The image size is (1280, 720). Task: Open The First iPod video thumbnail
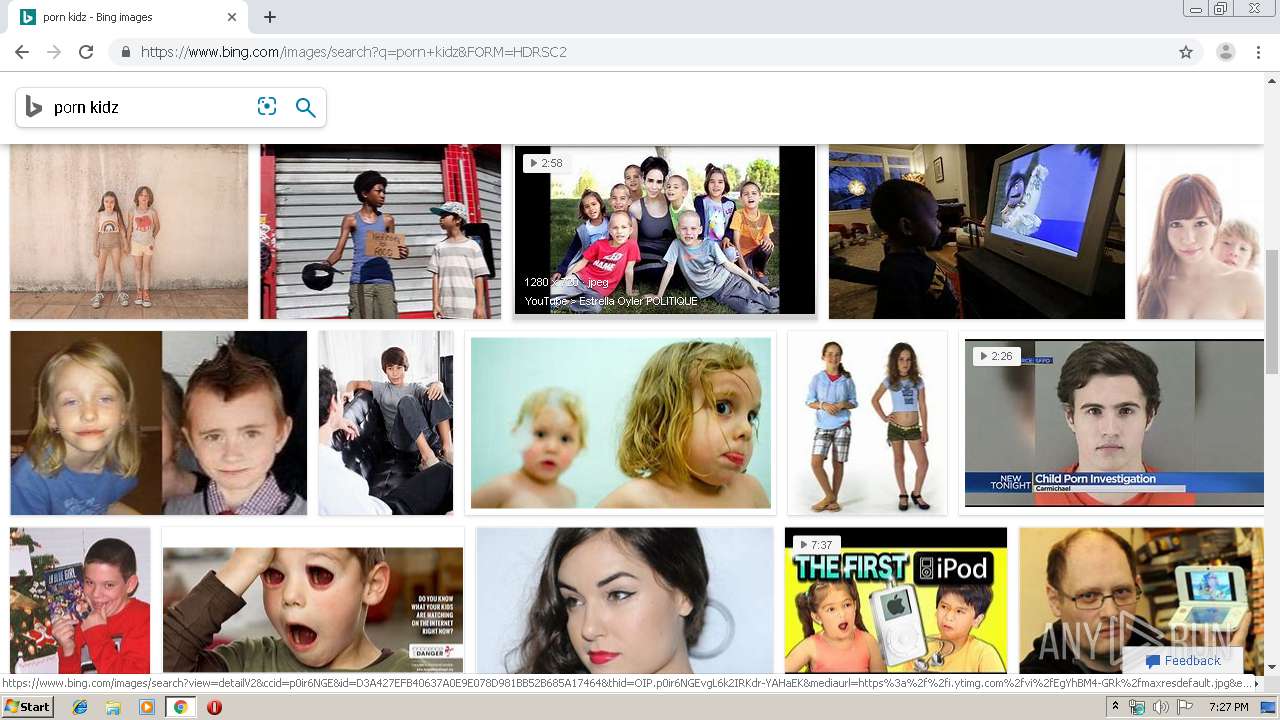pyautogui.click(x=896, y=600)
